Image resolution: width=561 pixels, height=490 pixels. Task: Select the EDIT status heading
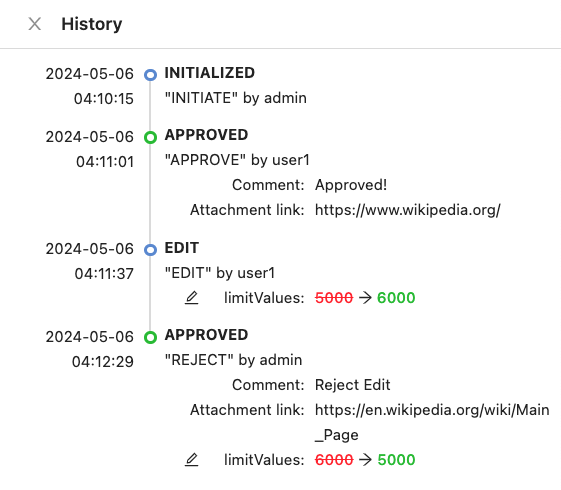point(181,248)
